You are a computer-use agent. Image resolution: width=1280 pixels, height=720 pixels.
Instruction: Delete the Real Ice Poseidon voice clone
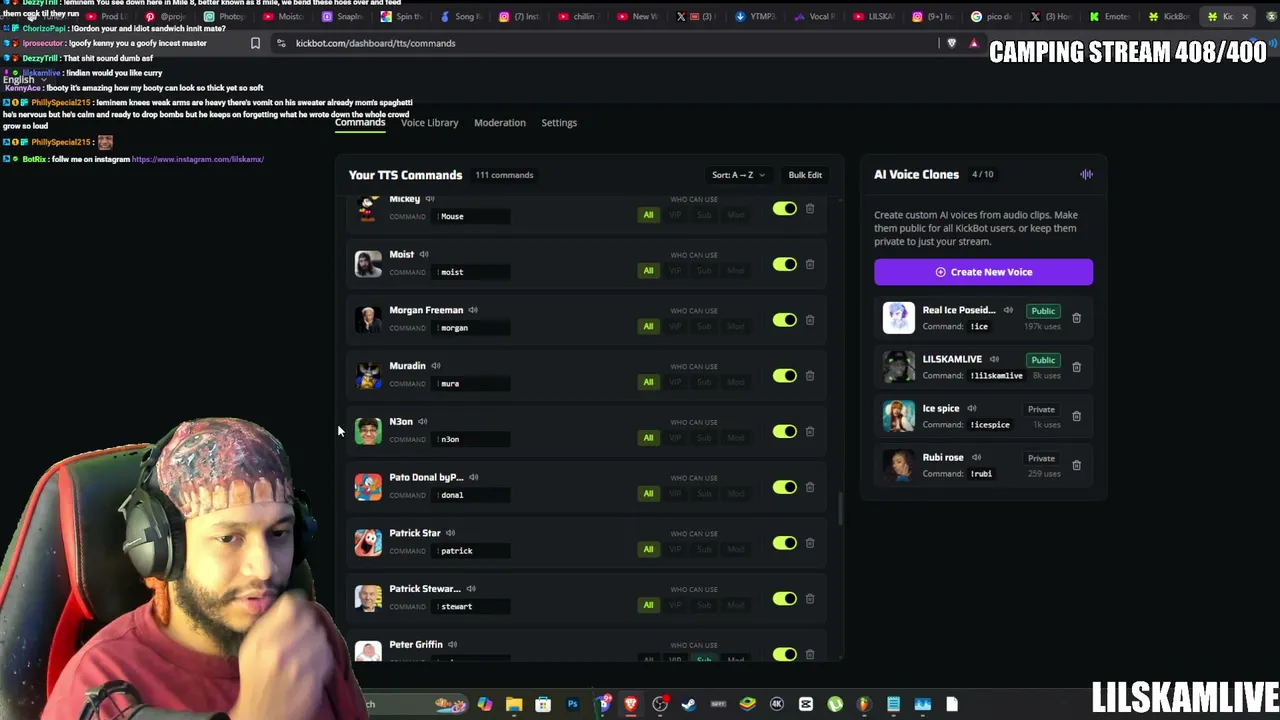(1076, 318)
